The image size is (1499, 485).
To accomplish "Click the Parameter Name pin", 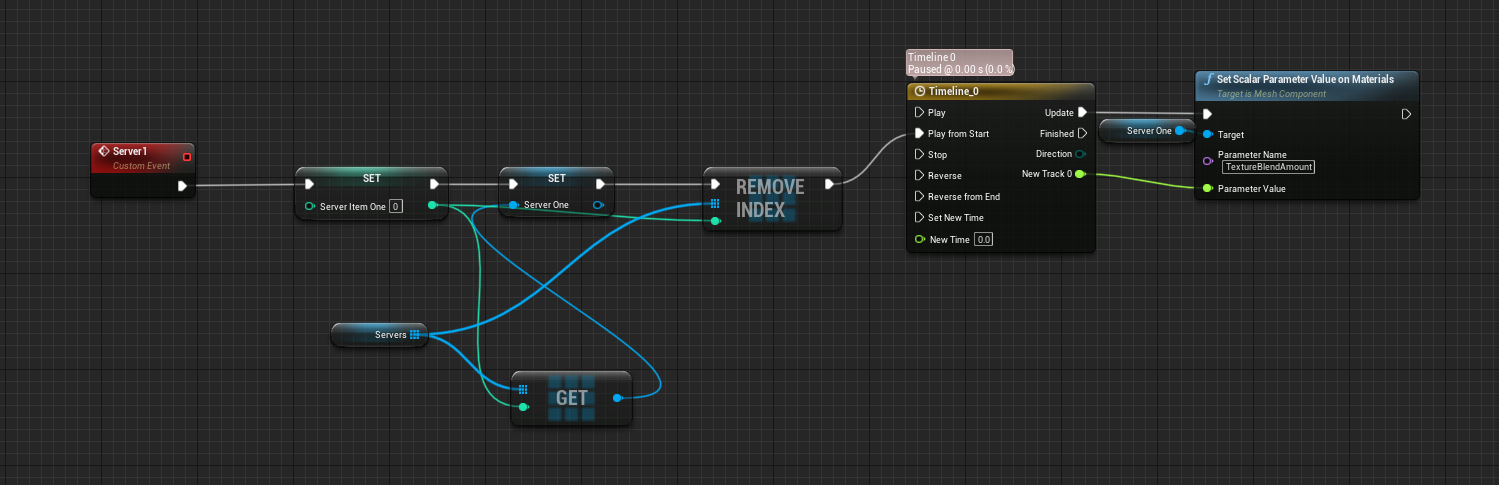I will tap(1208, 161).
